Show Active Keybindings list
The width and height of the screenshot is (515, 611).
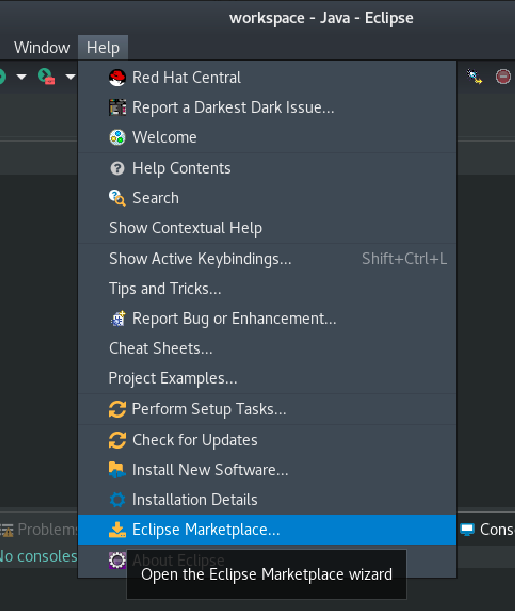(267, 259)
